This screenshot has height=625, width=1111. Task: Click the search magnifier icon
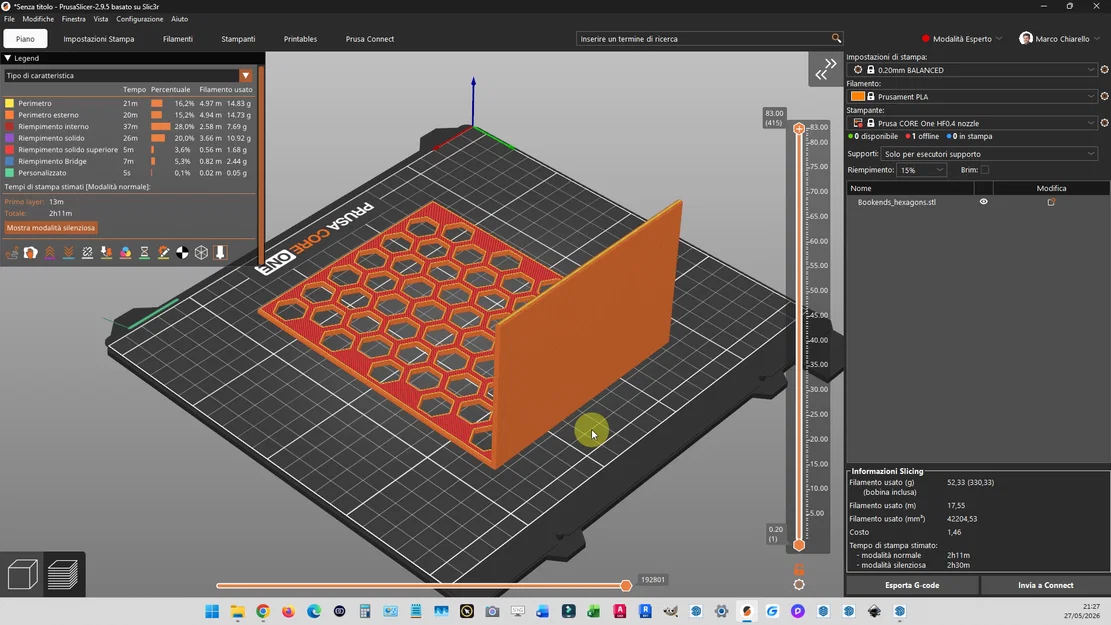pos(836,38)
